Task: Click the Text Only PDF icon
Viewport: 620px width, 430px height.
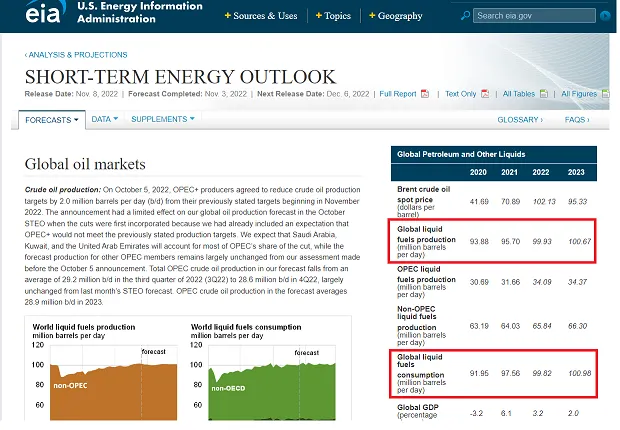Action: point(485,94)
